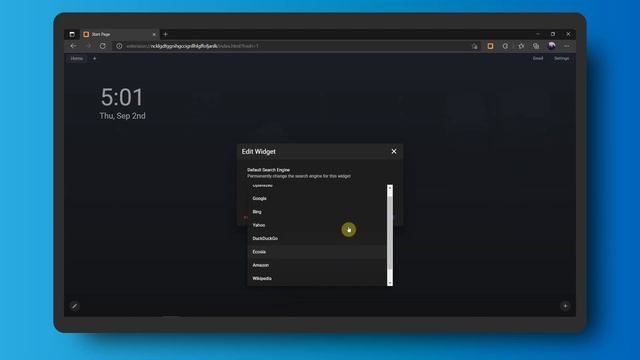Open the Home tab on the start page
This screenshot has width=640, height=360.
click(x=76, y=58)
